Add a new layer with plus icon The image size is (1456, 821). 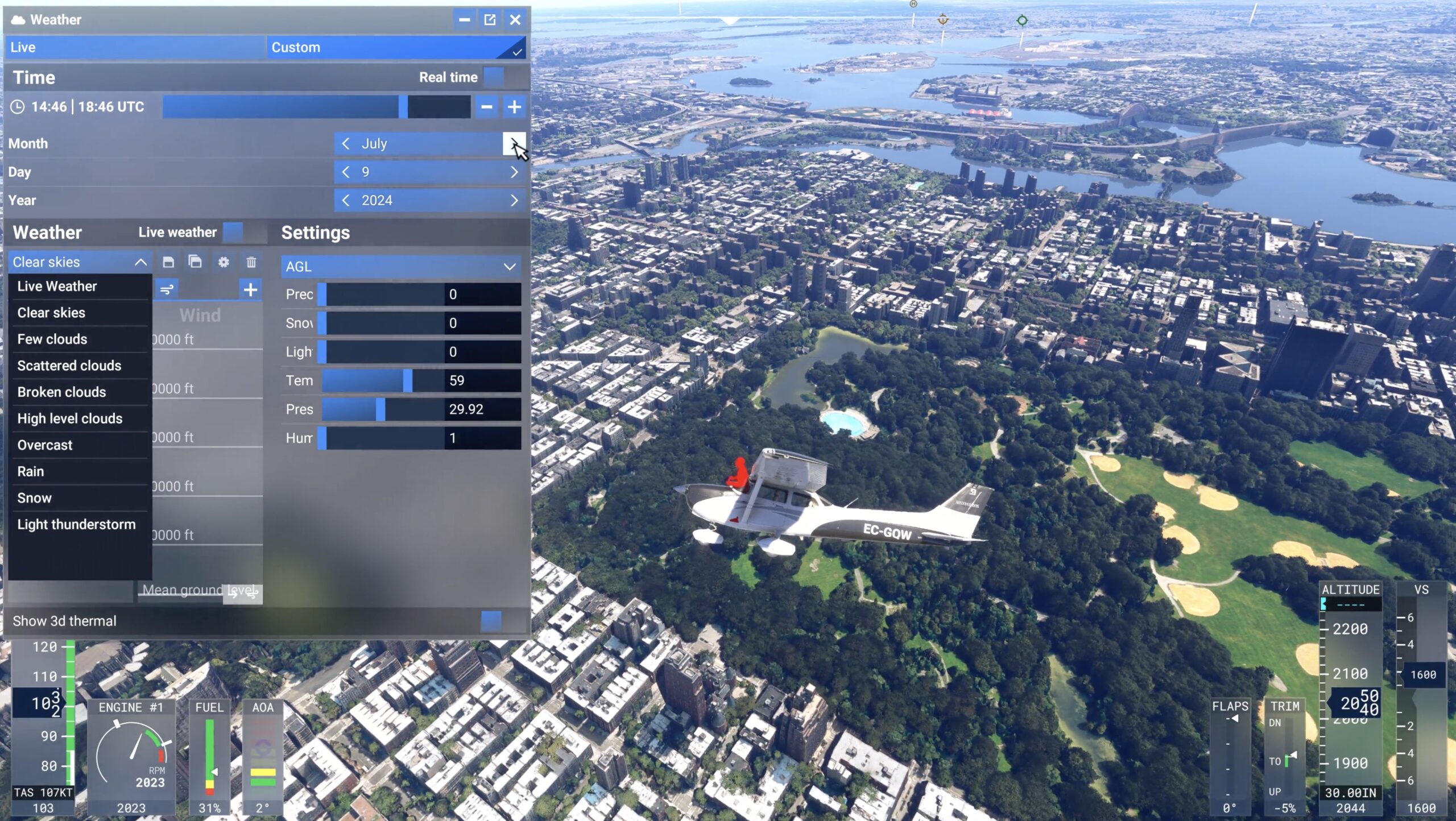pyautogui.click(x=250, y=290)
